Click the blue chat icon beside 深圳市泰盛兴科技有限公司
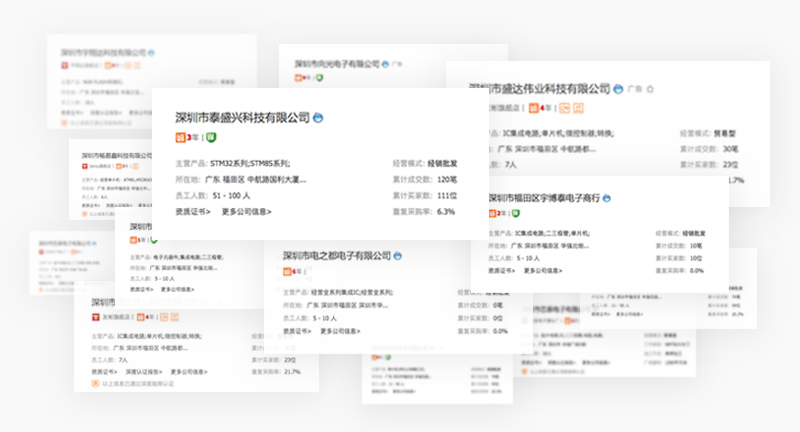 318,118
